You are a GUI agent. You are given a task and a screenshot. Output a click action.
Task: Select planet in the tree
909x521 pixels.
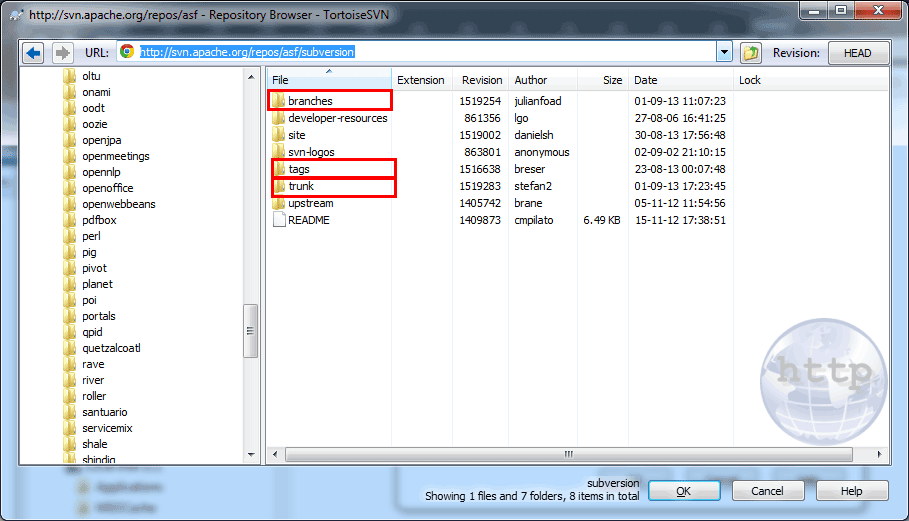pos(97,284)
